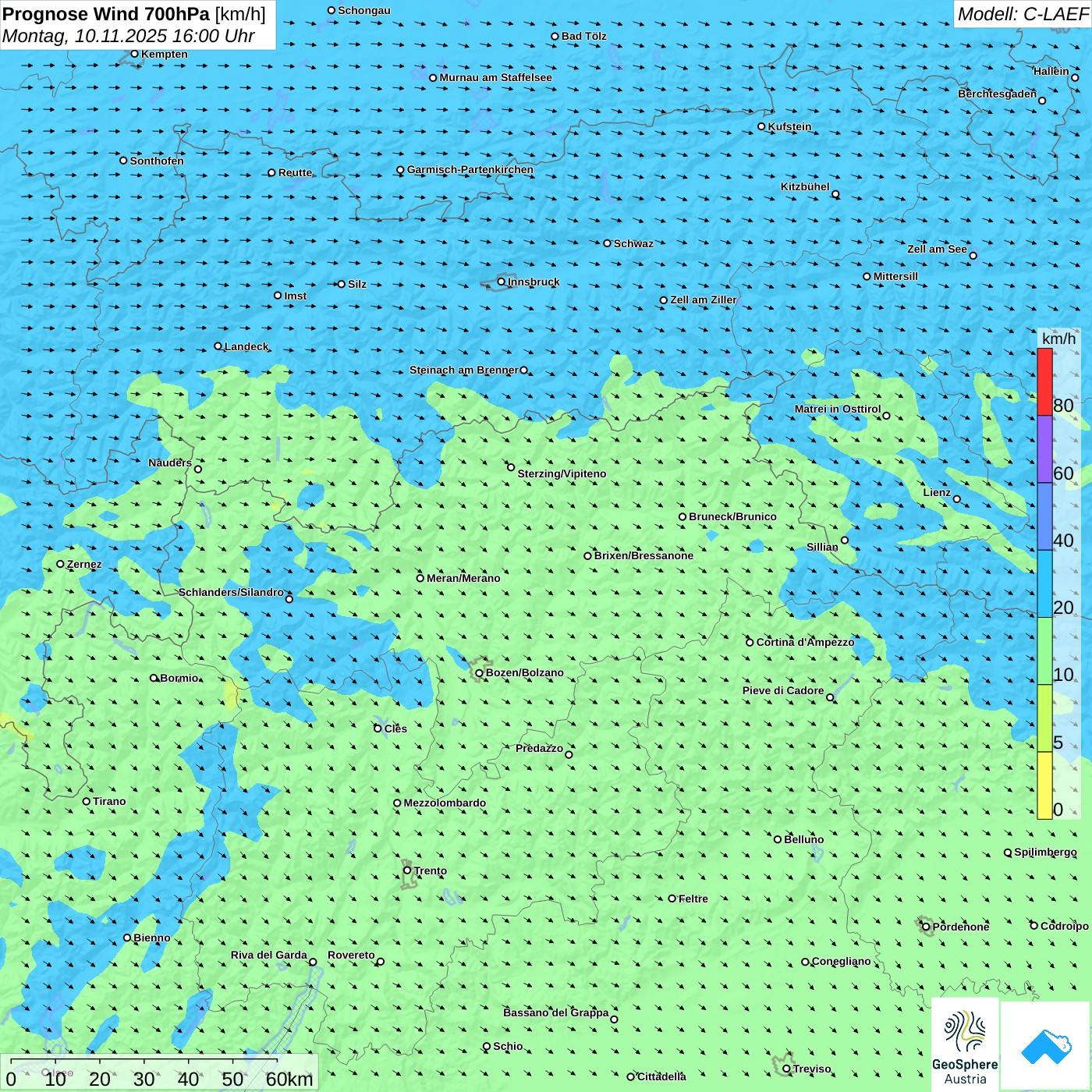Click the Sonthofen city label
Image resolution: width=1092 pixels, height=1092 pixels.
pos(157,161)
